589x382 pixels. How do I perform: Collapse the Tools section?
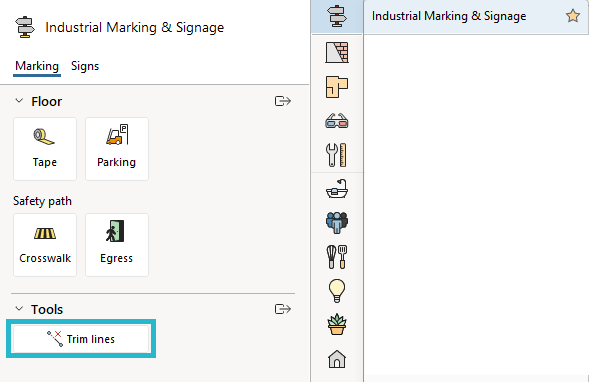point(19,309)
